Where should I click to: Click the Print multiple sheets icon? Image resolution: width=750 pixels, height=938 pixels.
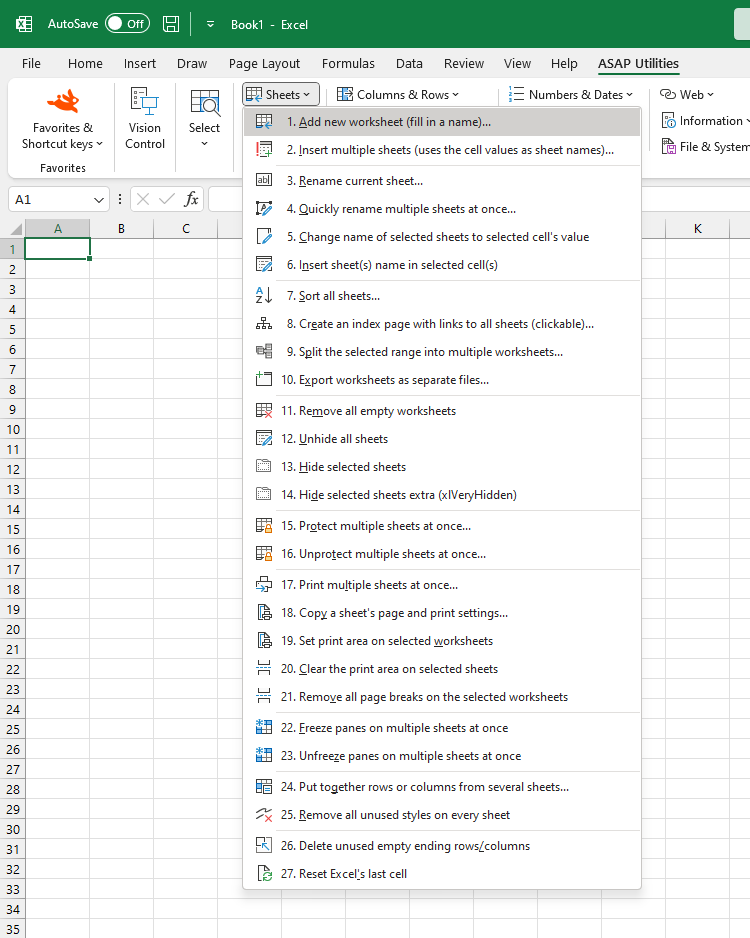(x=264, y=584)
